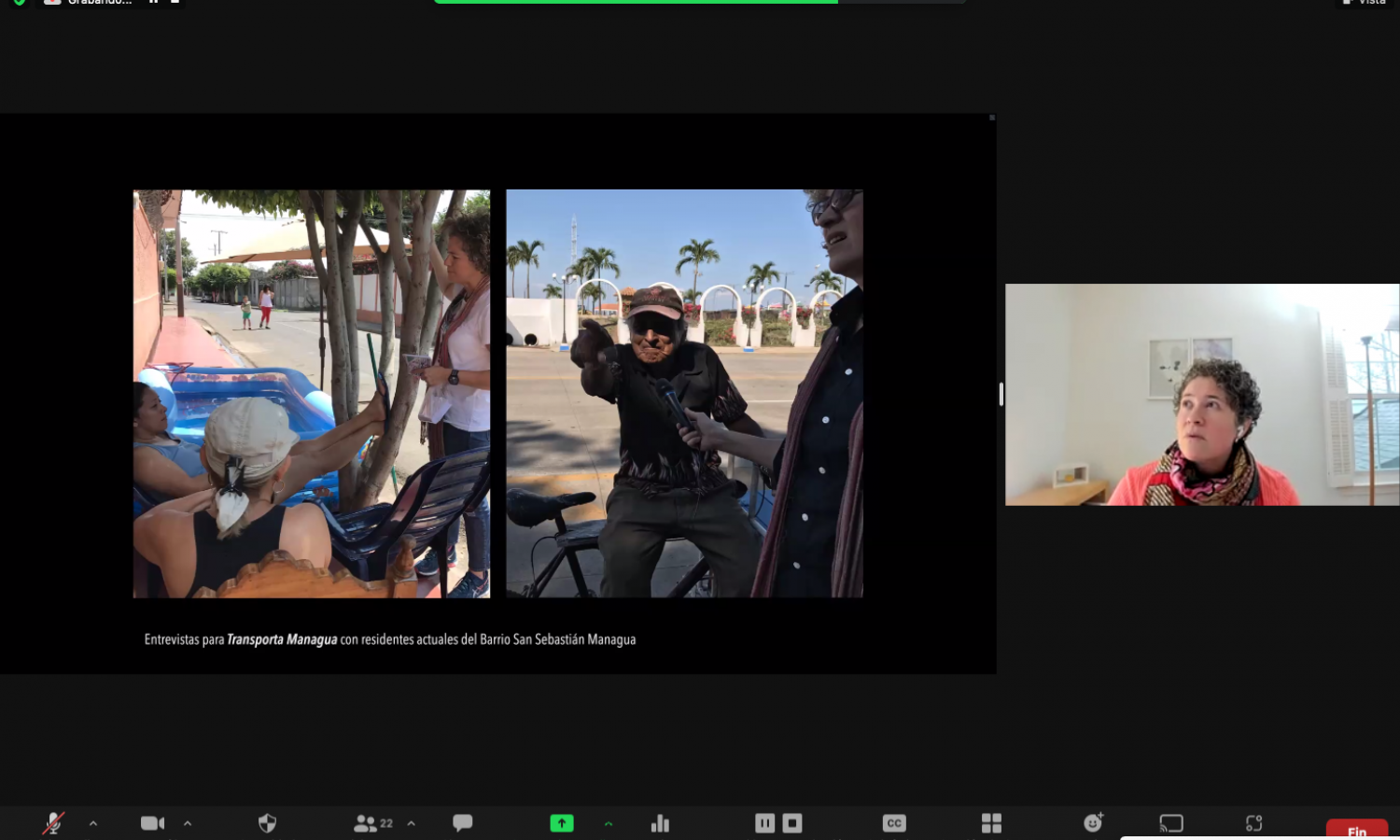The width and height of the screenshot is (1400, 840).
Task: Click the green Share Screen button
Action: click(562, 822)
